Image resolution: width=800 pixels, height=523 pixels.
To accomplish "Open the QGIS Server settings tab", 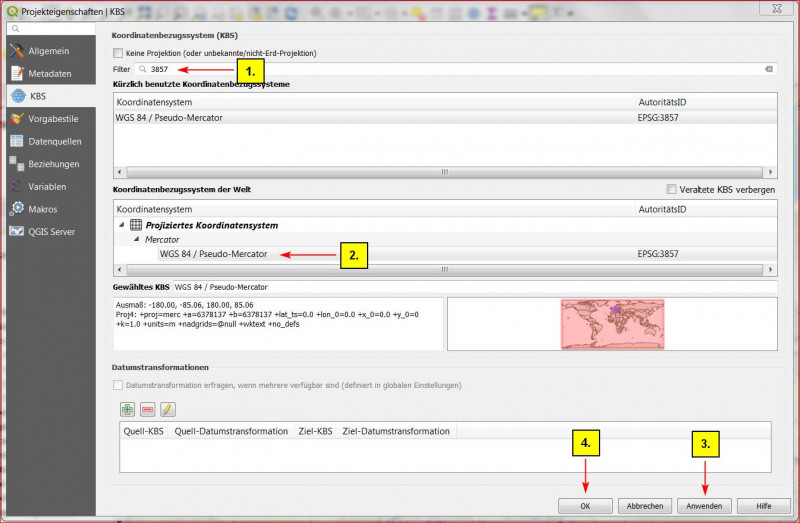I will coord(50,232).
